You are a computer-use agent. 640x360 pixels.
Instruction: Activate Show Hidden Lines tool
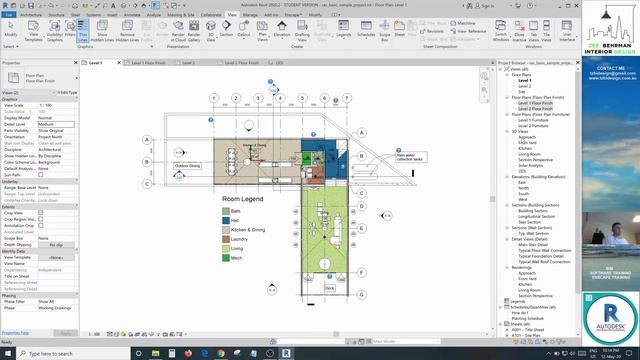[102, 31]
